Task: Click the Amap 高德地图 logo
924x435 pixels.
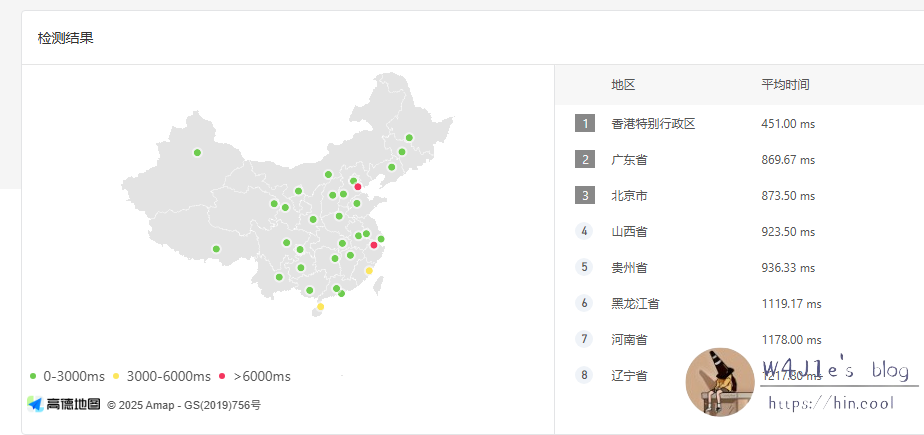Action: (64, 404)
